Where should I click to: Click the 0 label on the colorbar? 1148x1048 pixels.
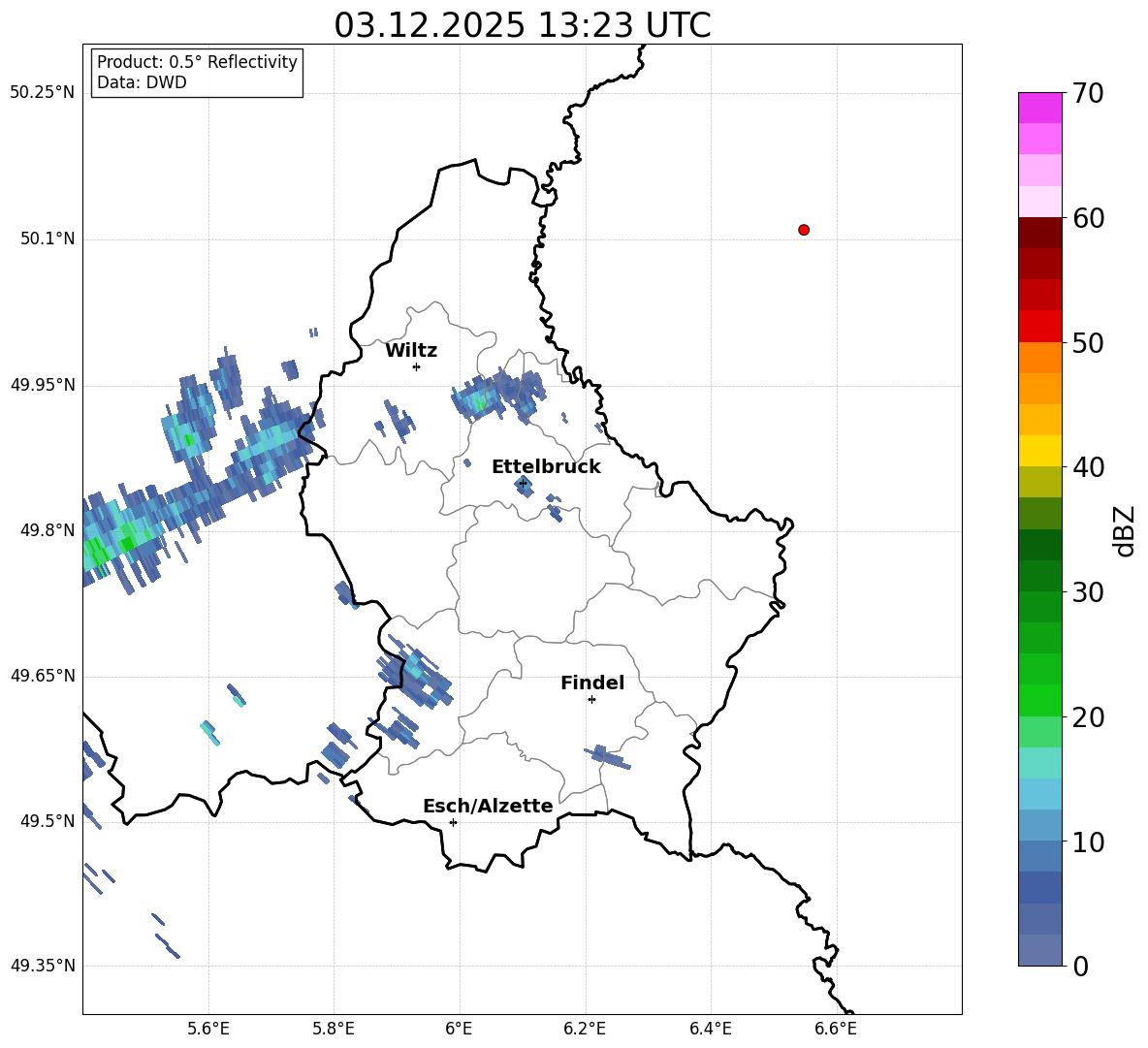coord(1080,966)
